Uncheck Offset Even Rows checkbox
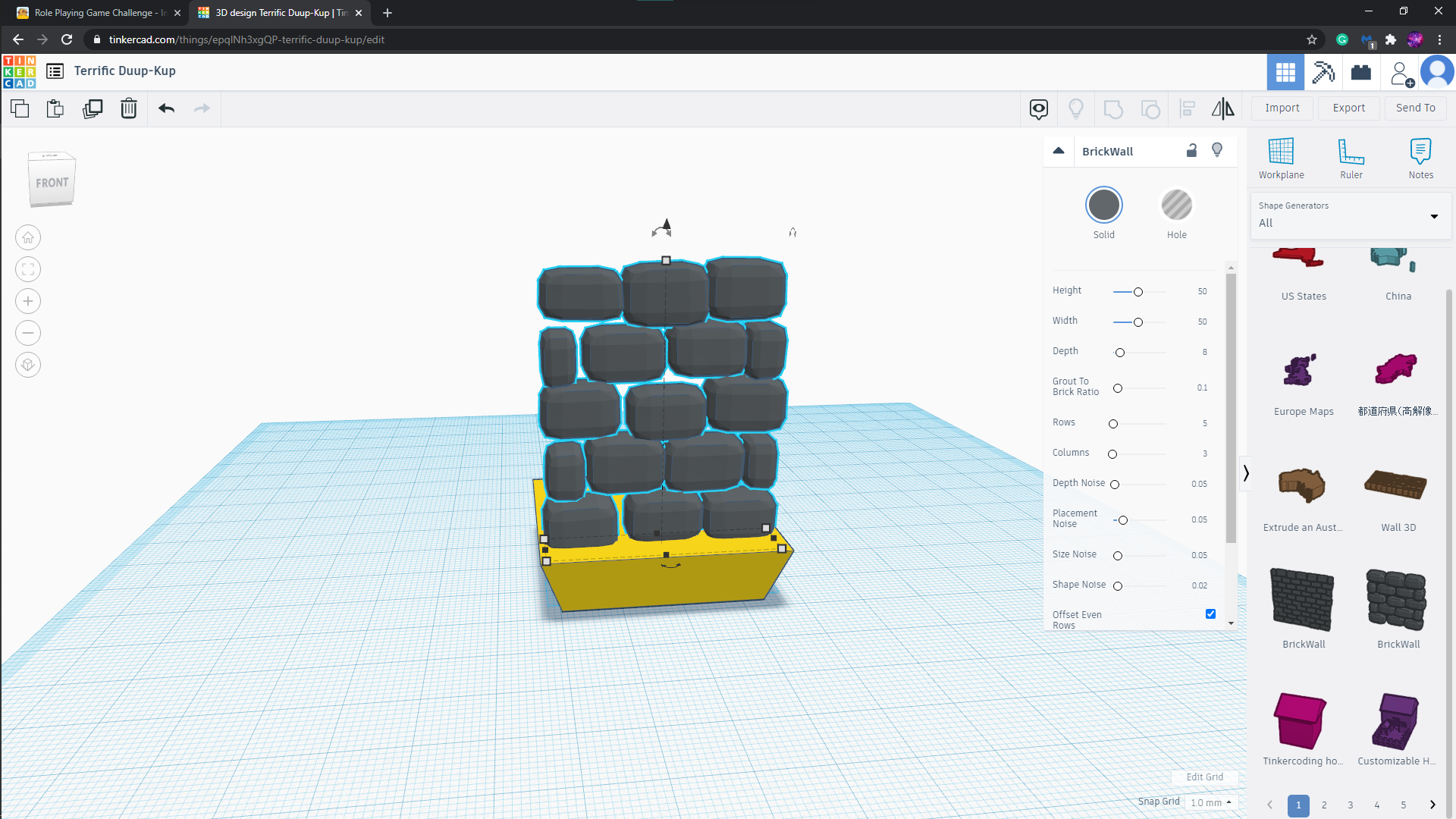This screenshot has height=819, width=1456. coord(1210,614)
